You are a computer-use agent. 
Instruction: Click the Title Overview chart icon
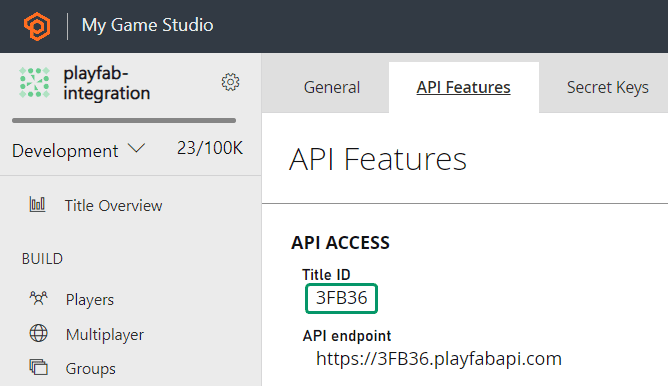(x=37, y=205)
